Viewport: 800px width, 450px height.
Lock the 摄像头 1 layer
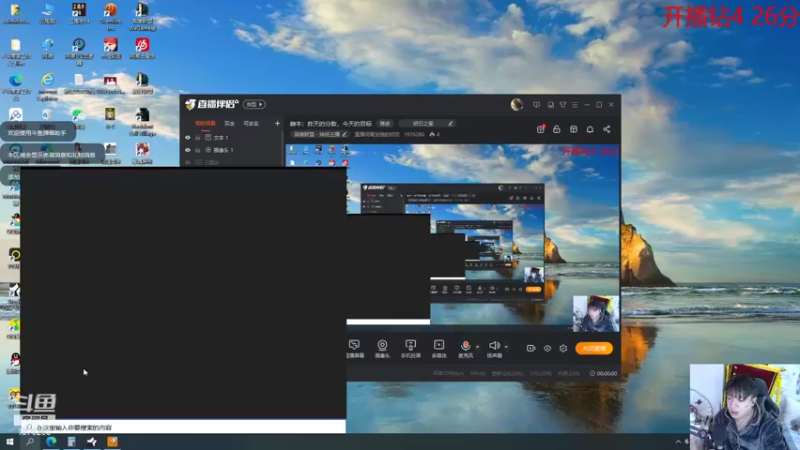197,150
